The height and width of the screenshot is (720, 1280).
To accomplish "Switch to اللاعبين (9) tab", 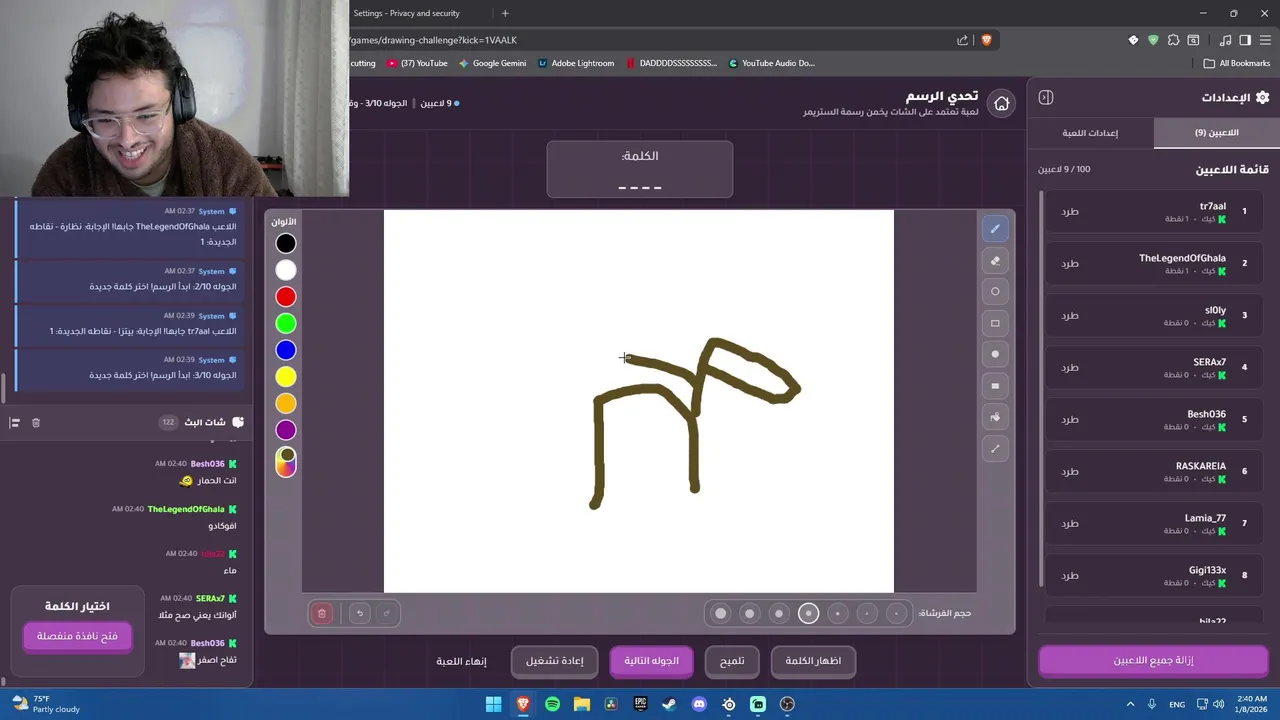I will pyautogui.click(x=1216, y=133).
